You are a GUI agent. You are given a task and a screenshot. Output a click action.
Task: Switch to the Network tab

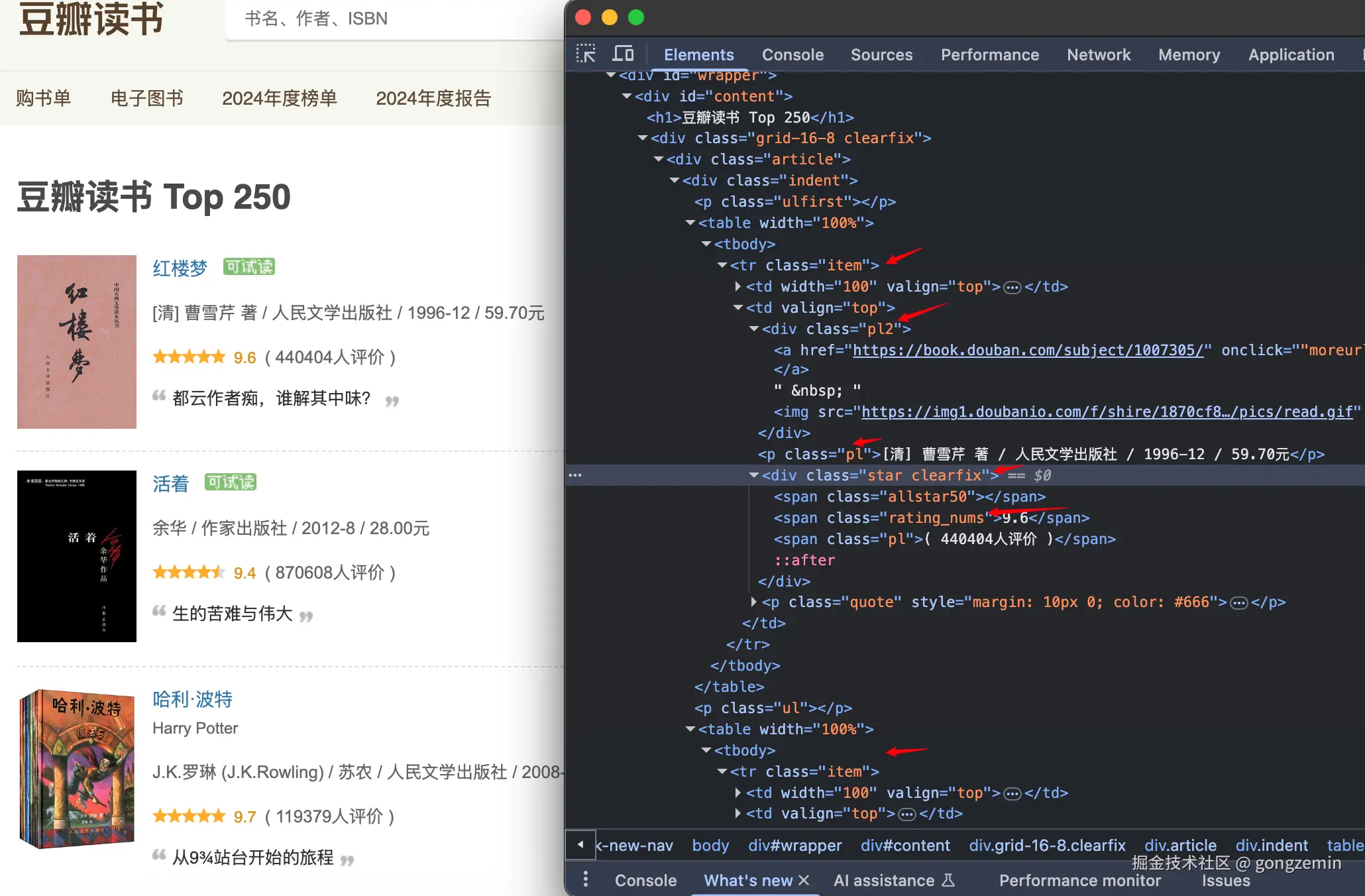click(1098, 55)
